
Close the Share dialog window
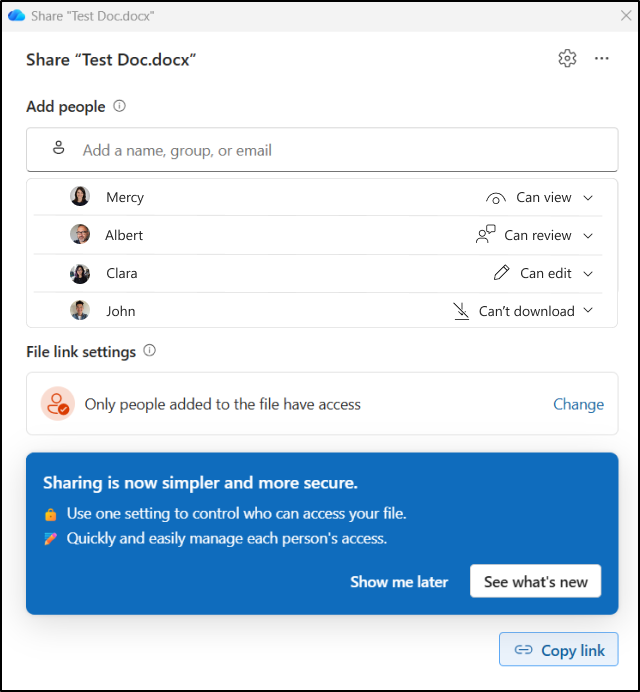coord(626,15)
